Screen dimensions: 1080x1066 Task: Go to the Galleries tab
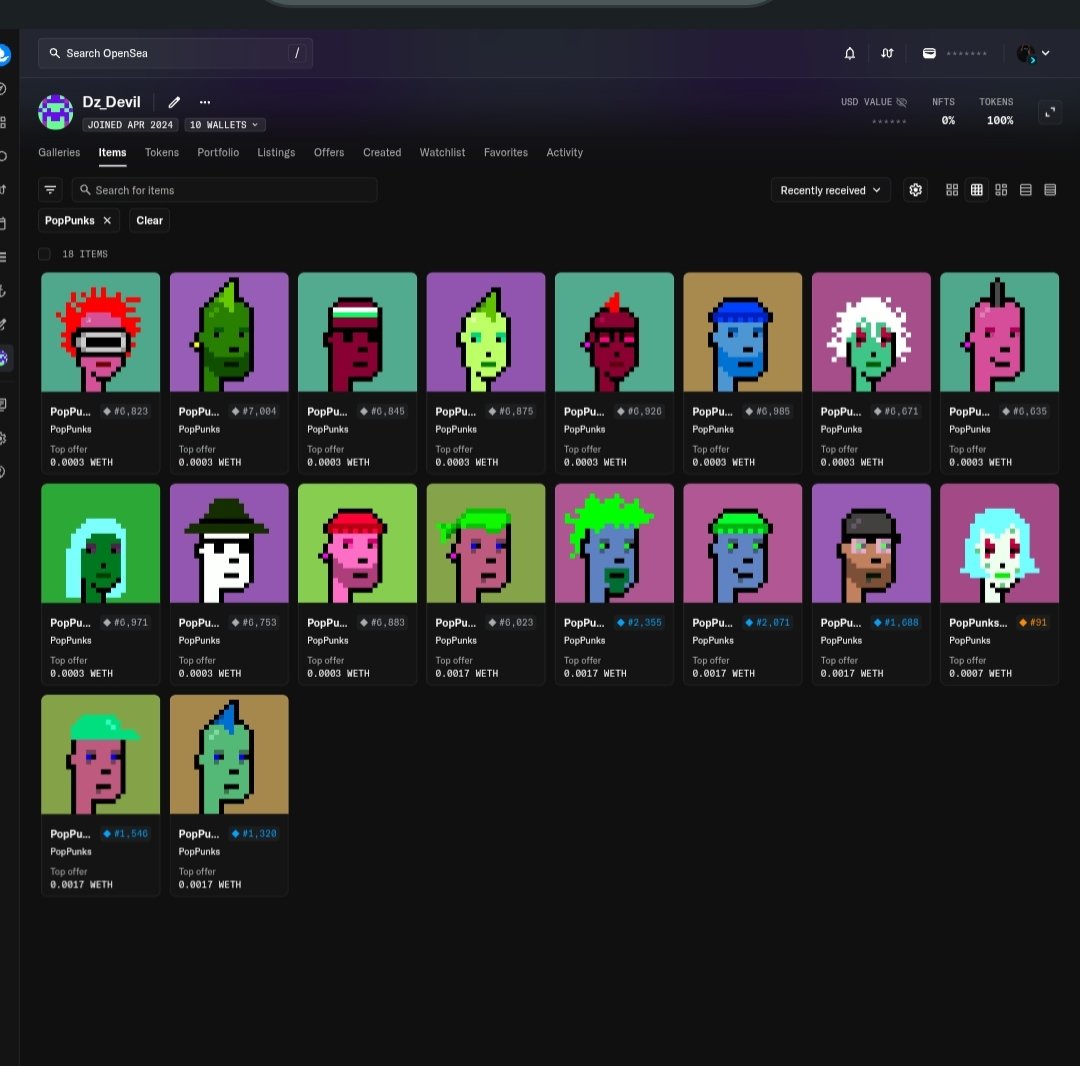coord(59,152)
